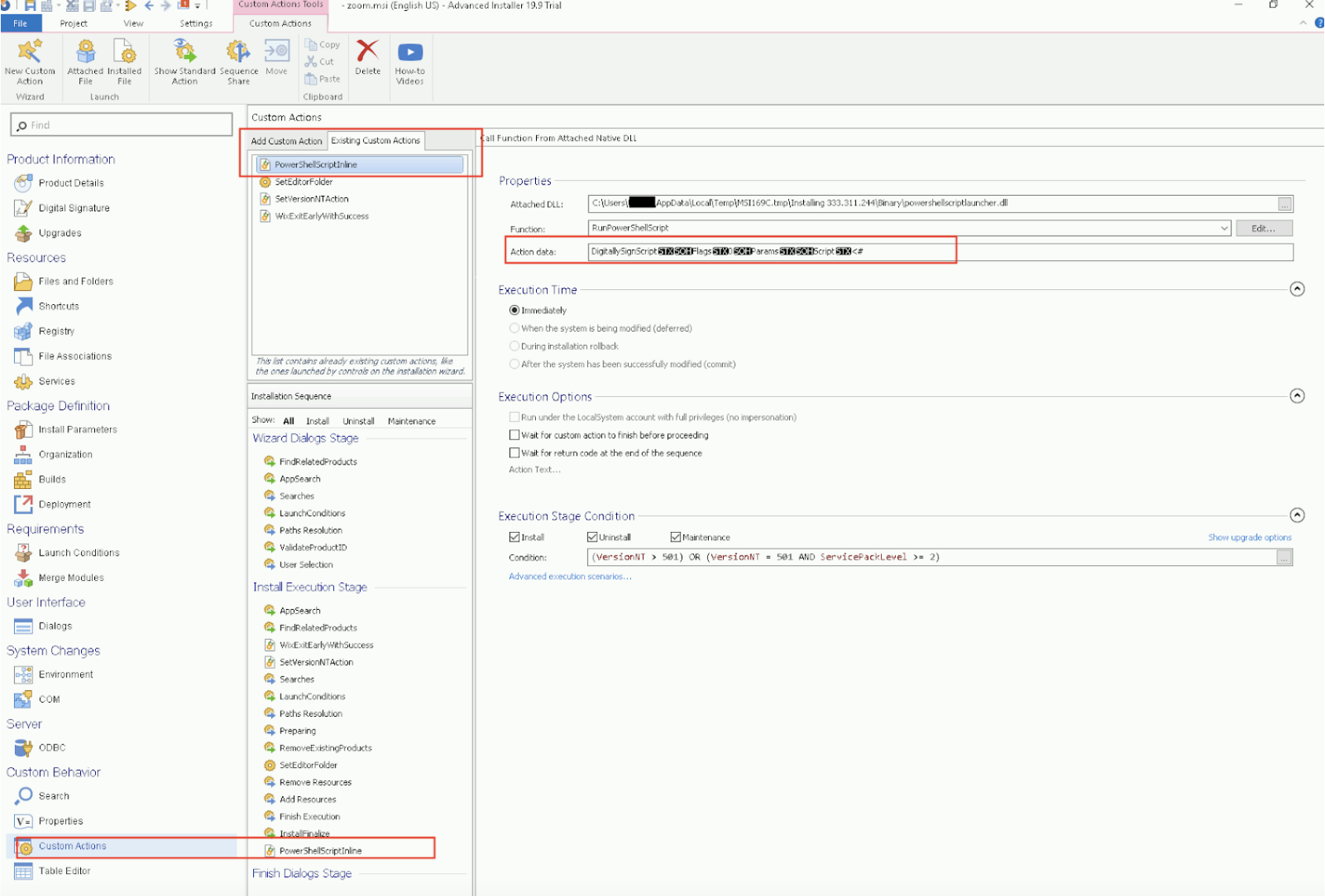Collapse the Execution Time section
The height and width of the screenshot is (896, 1325).
pyautogui.click(x=1297, y=289)
